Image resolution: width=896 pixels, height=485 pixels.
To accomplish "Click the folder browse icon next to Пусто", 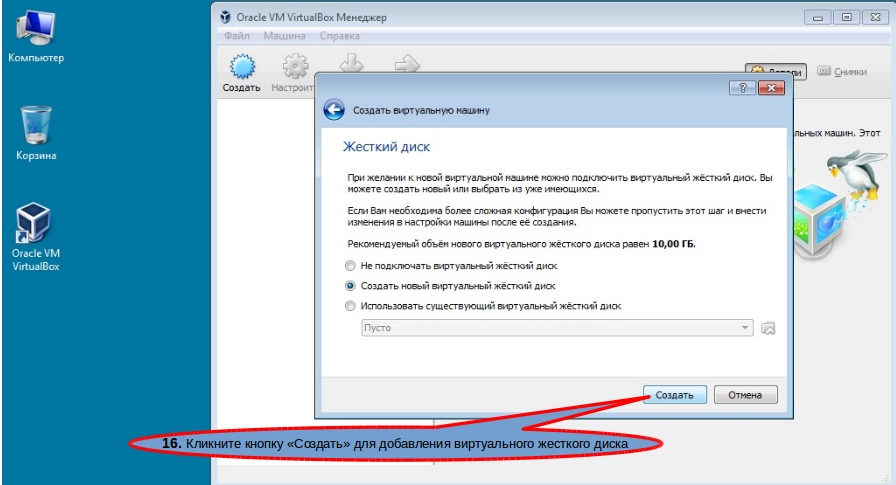I will pos(768,328).
